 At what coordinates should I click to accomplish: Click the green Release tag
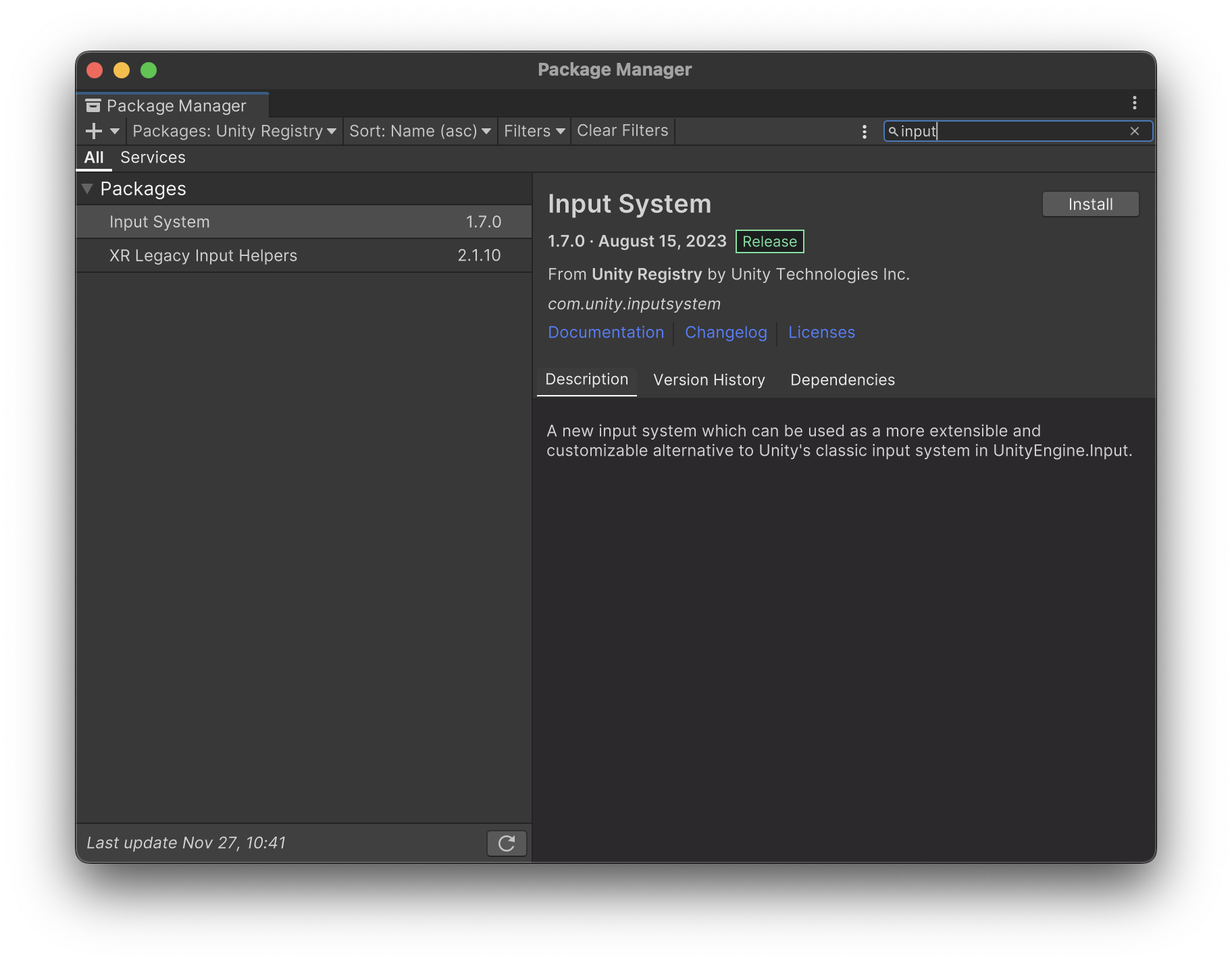(x=769, y=242)
